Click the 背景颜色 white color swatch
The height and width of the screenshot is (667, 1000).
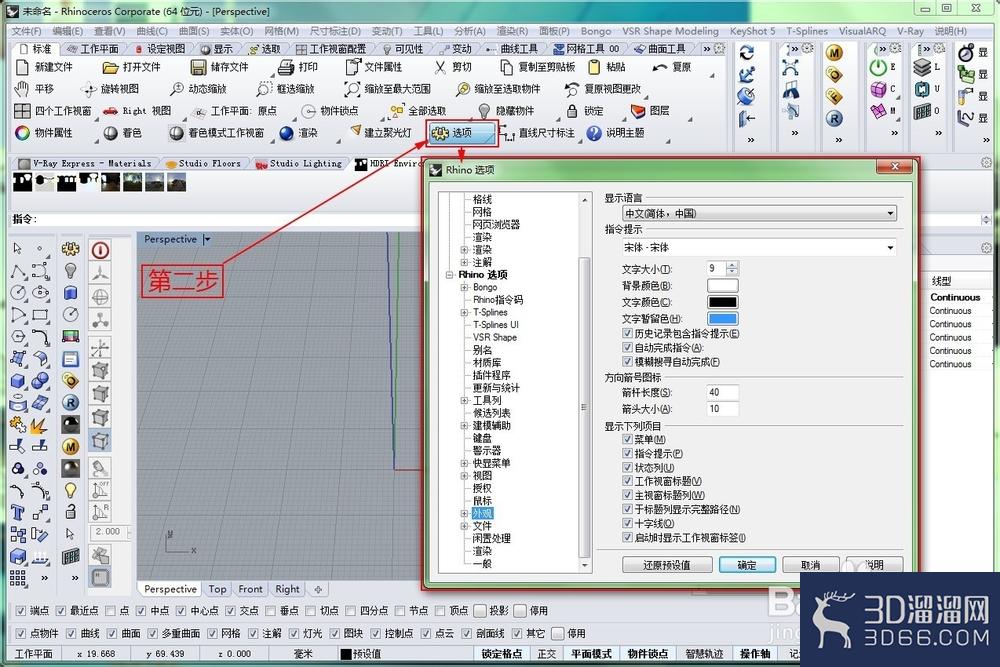point(723,286)
